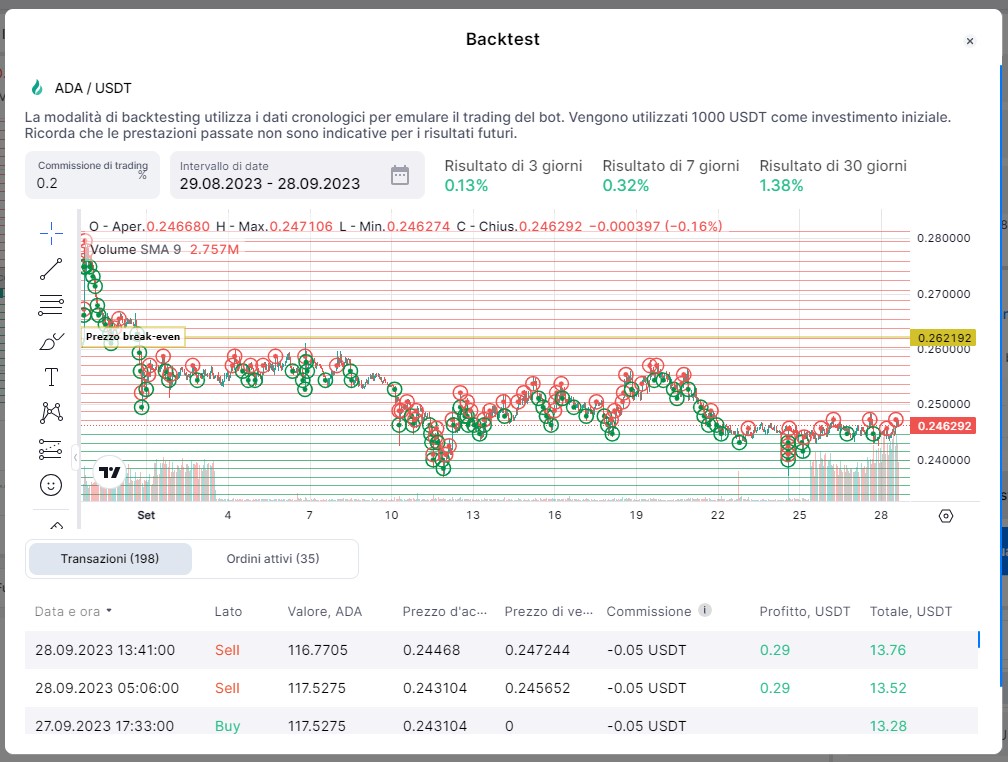Click the 13 date label on time axis
The height and width of the screenshot is (762, 1008).
tap(472, 515)
